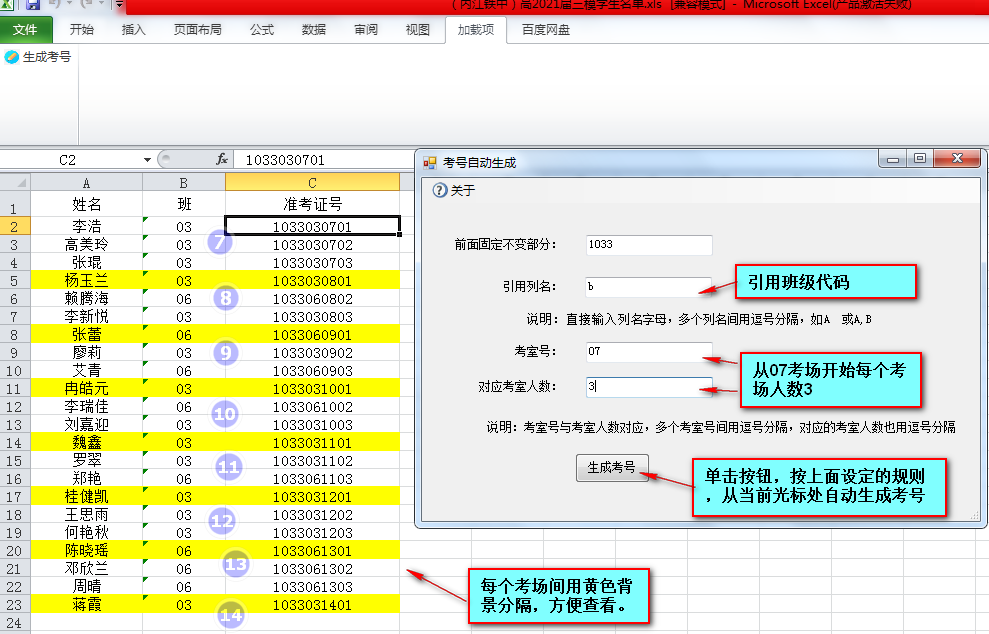Minimize the 考号自动生成 dialog window
Viewport: 989px width, 634px height.
coord(894,159)
